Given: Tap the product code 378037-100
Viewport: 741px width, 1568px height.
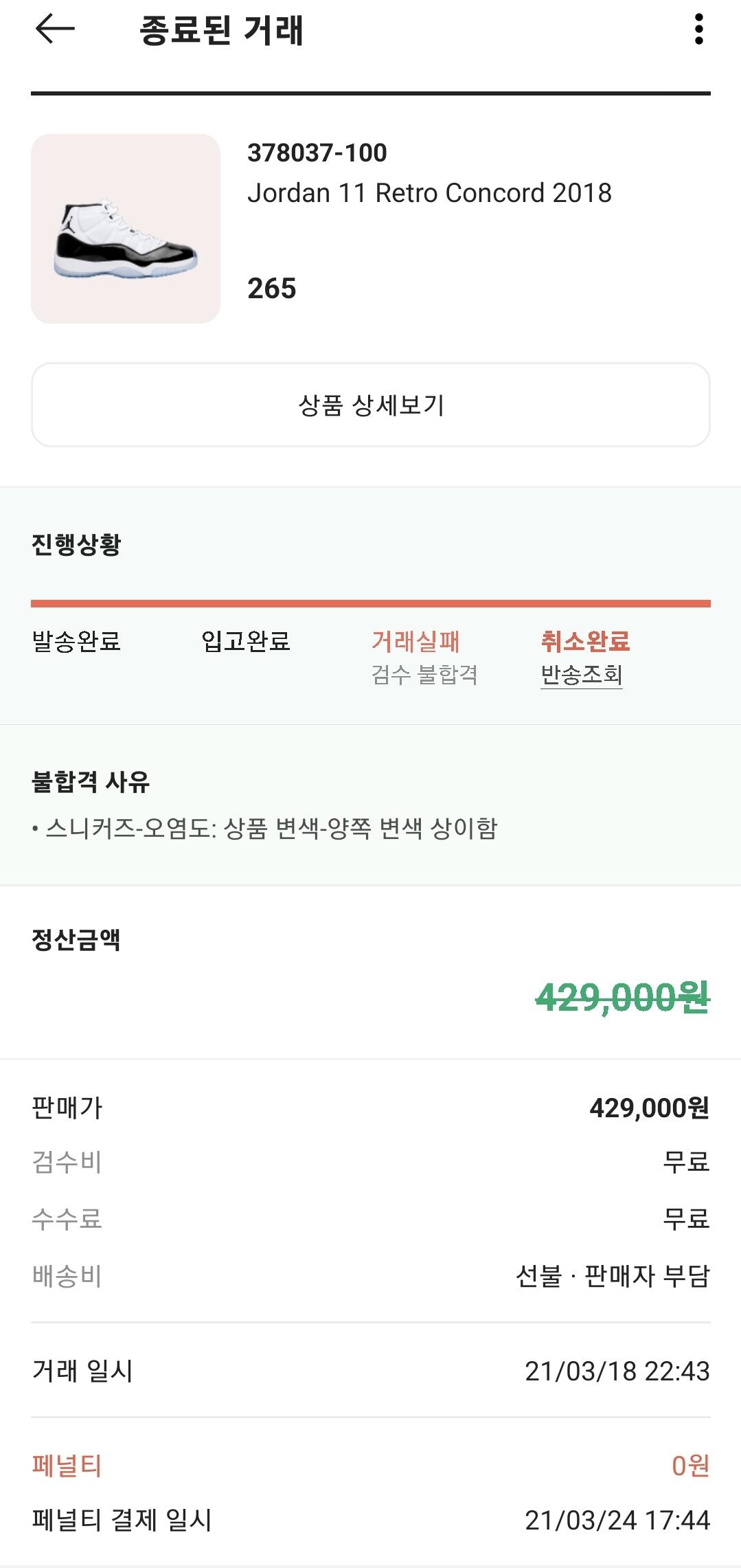Looking at the screenshot, I should point(317,153).
